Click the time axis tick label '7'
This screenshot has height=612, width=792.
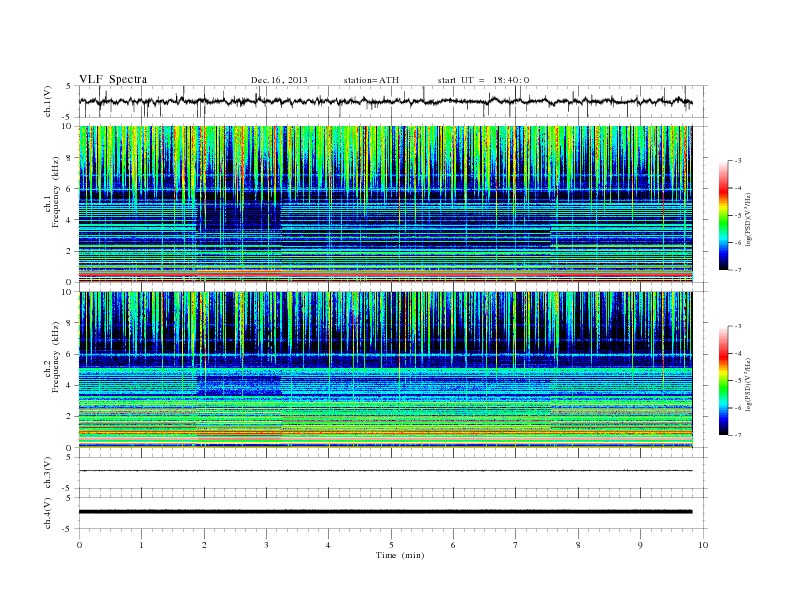click(516, 545)
